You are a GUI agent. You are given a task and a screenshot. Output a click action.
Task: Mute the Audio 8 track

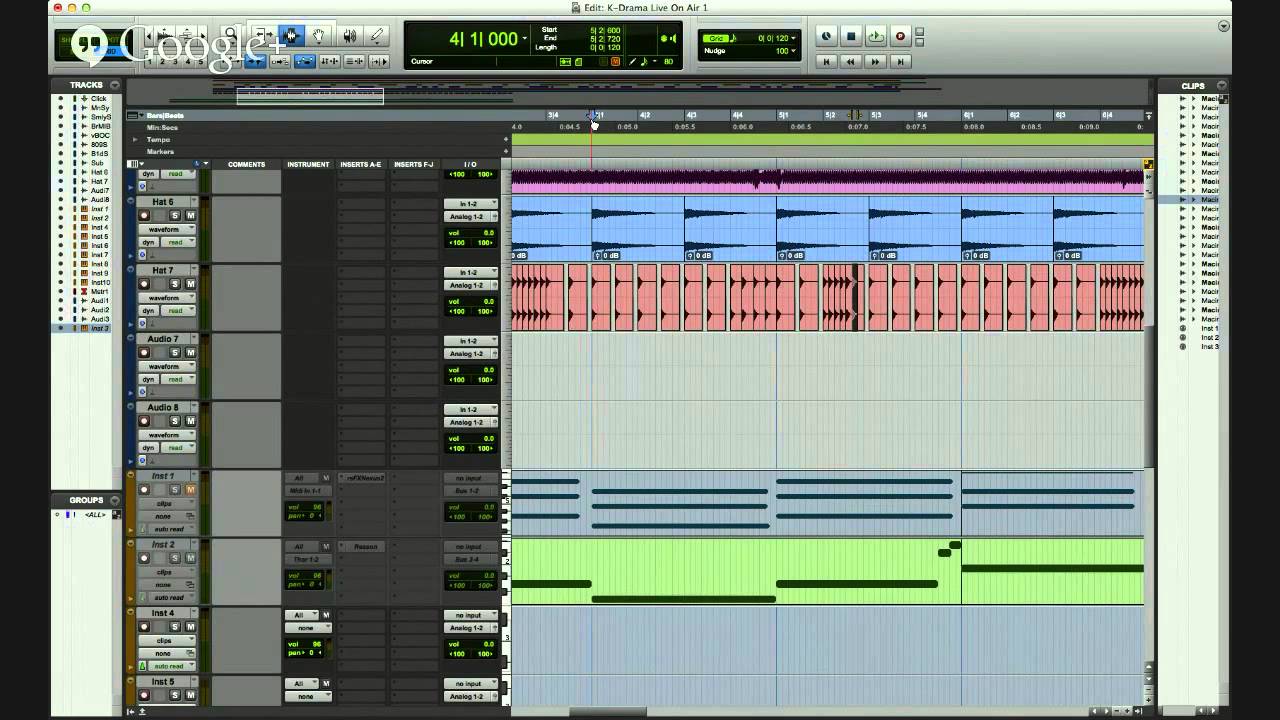tap(190, 421)
